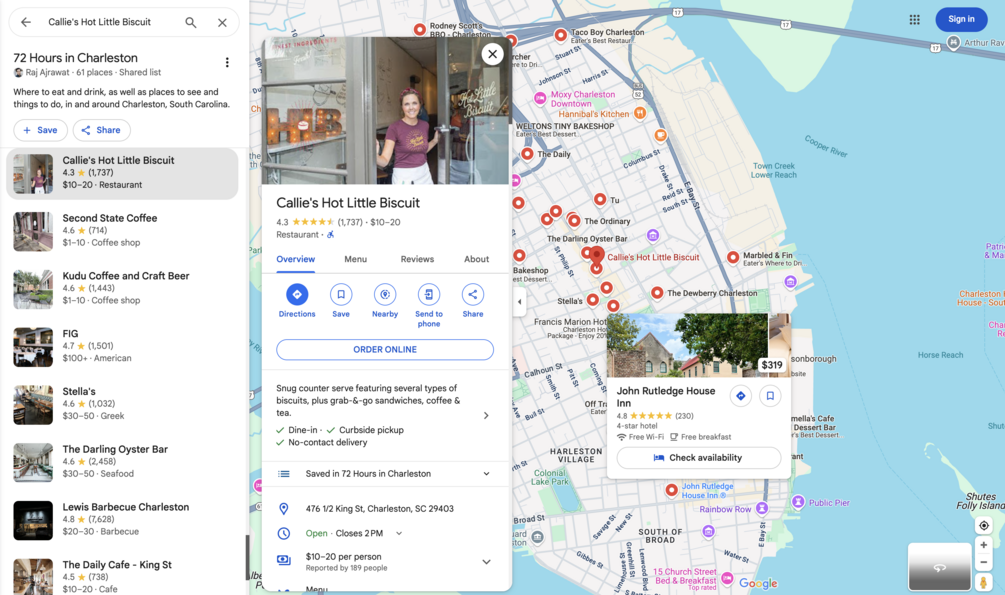1005x595 pixels.
Task: Zoom in the map with plus button
Action: (983, 545)
